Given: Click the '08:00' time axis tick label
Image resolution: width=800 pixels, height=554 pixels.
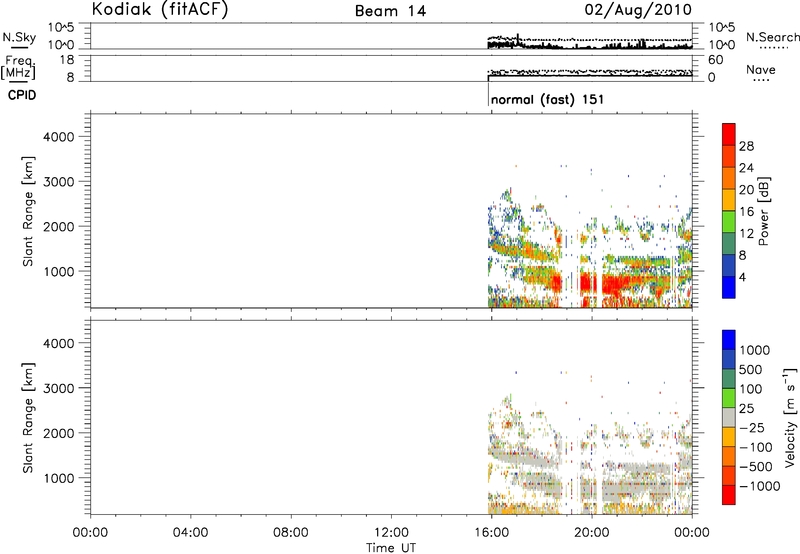Looking at the screenshot, I should pyautogui.click(x=291, y=533).
